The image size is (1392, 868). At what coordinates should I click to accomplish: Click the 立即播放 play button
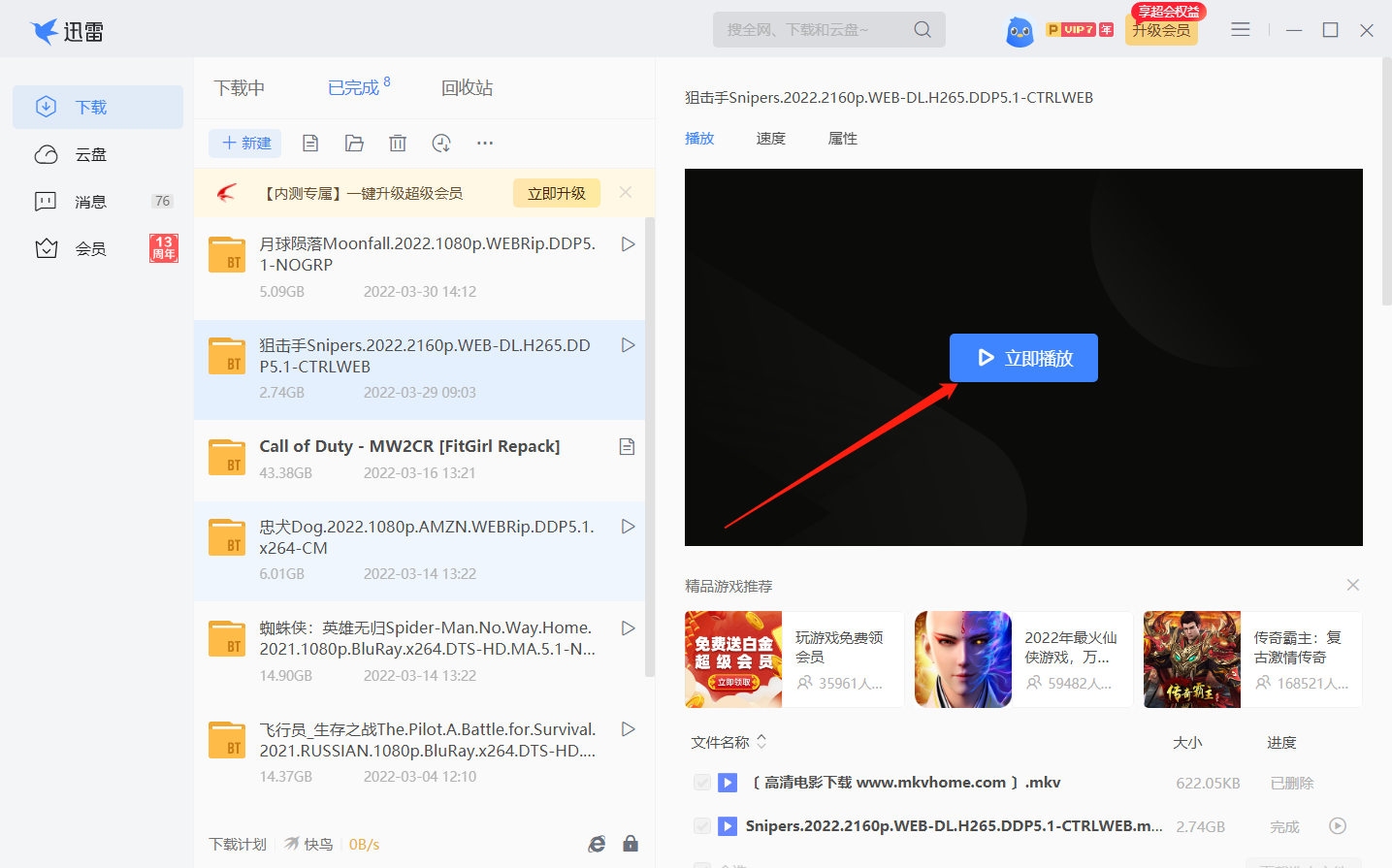(x=1023, y=358)
